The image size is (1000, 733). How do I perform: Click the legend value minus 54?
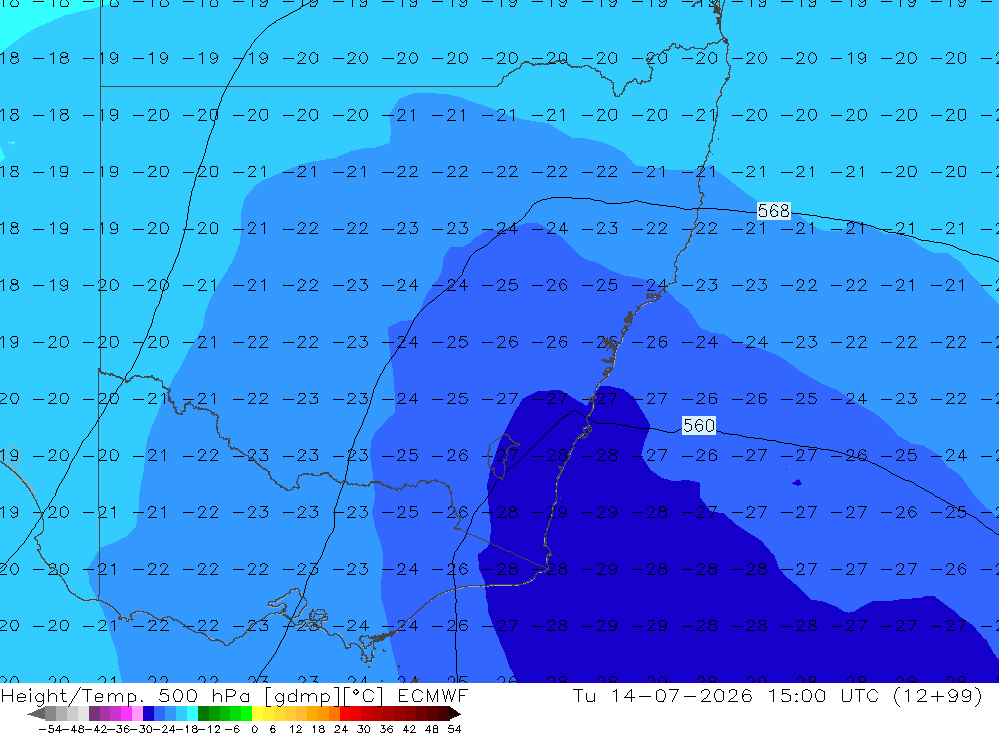pyautogui.click(x=50, y=729)
